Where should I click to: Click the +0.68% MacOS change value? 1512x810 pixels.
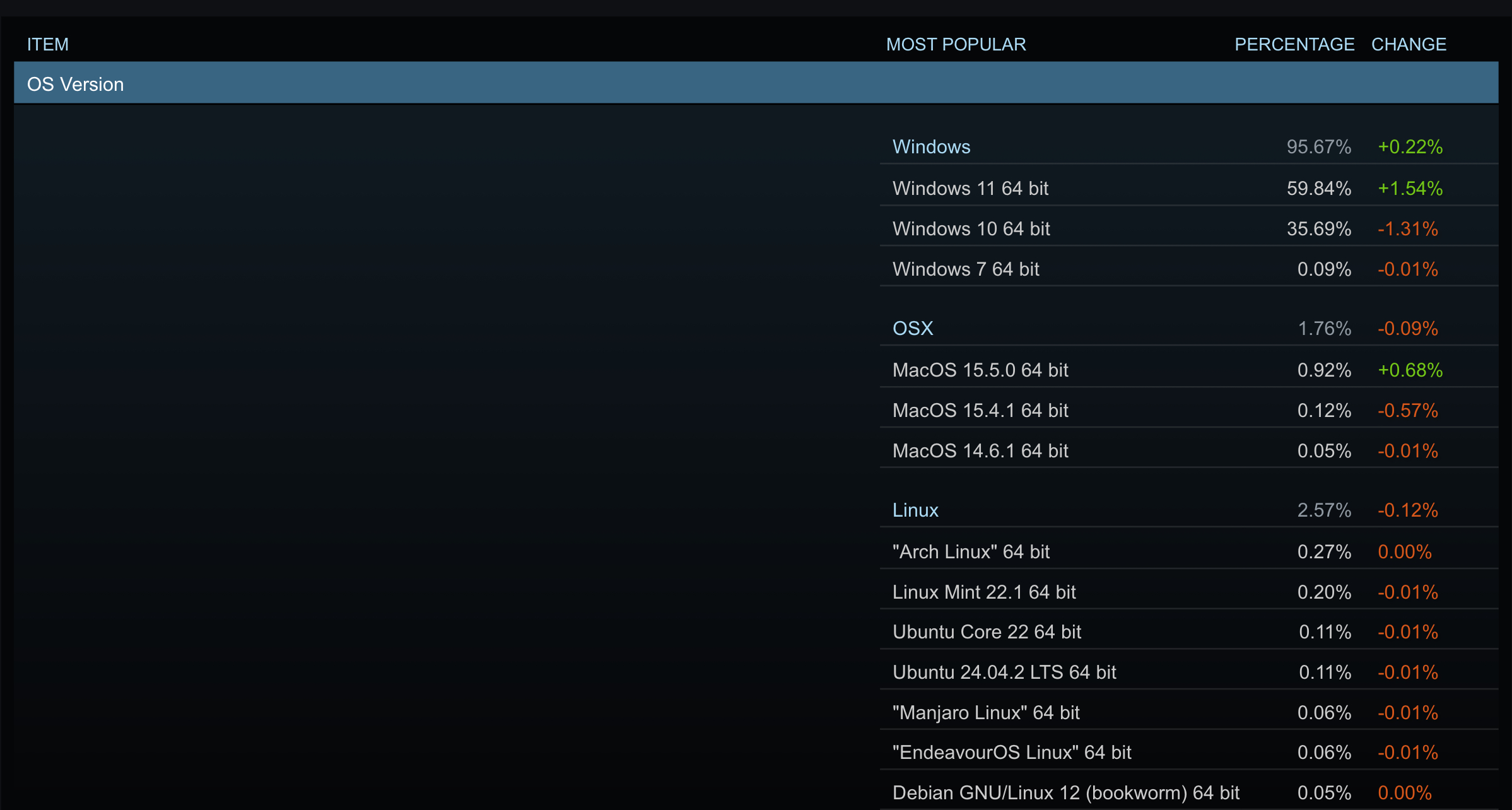1410,370
